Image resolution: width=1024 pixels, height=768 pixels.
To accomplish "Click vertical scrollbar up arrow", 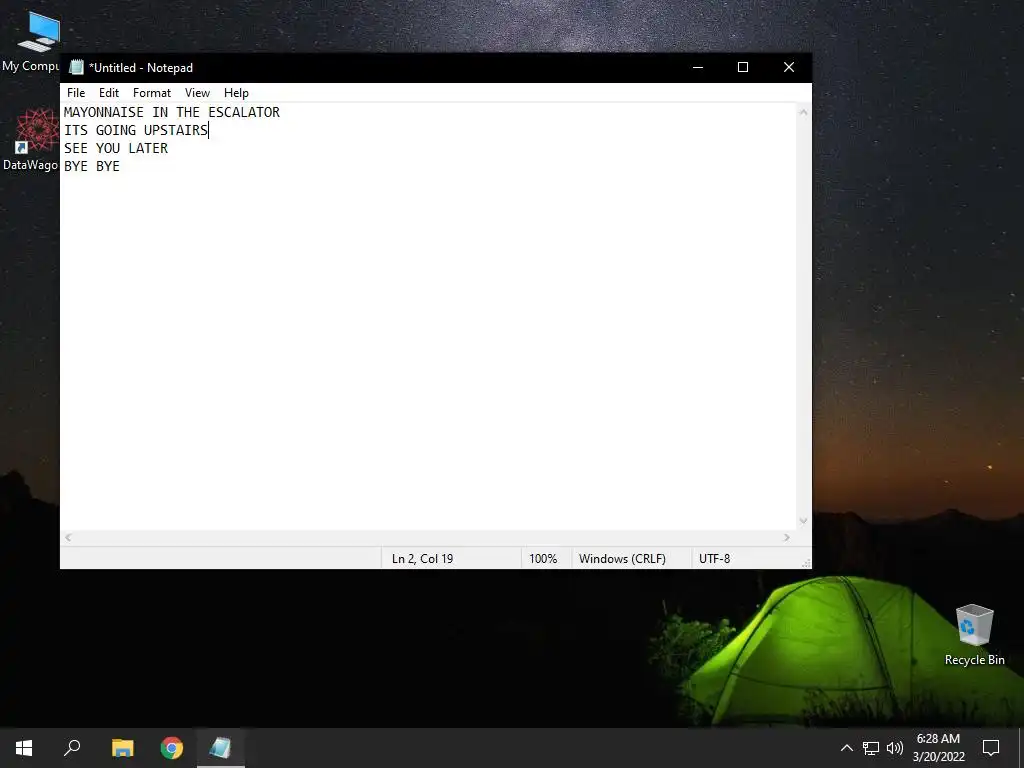I will click(x=803, y=112).
